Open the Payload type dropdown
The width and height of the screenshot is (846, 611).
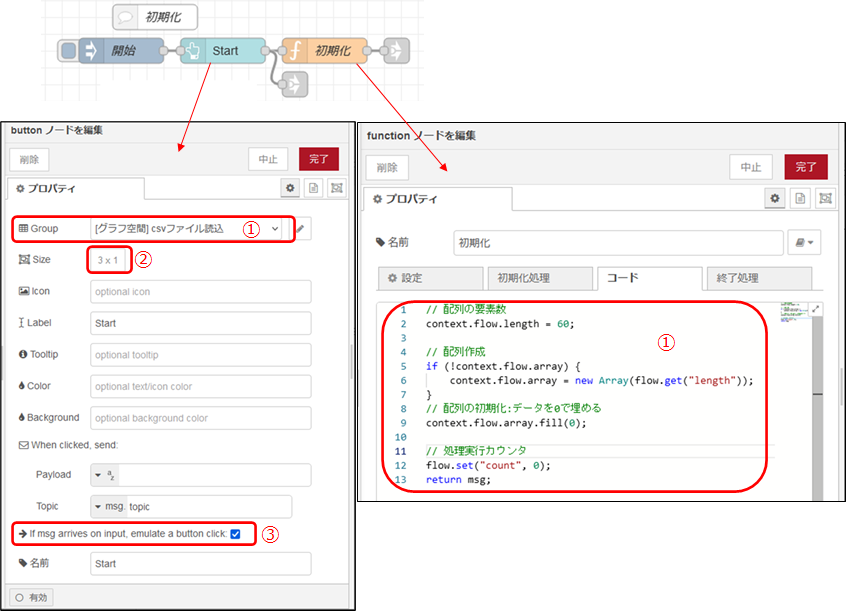pos(104,475)
